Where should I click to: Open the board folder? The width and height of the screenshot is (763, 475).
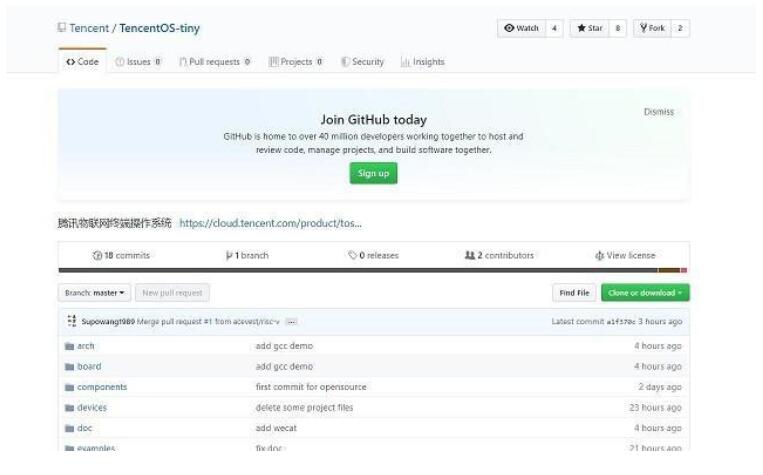(89, 366)
